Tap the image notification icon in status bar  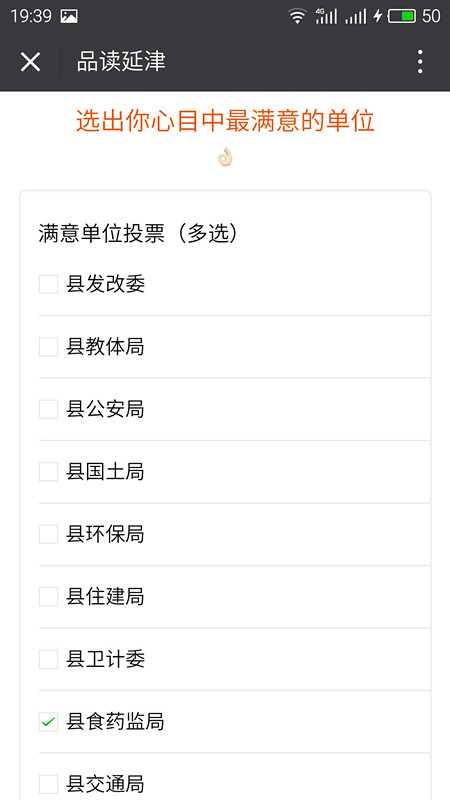69,16
